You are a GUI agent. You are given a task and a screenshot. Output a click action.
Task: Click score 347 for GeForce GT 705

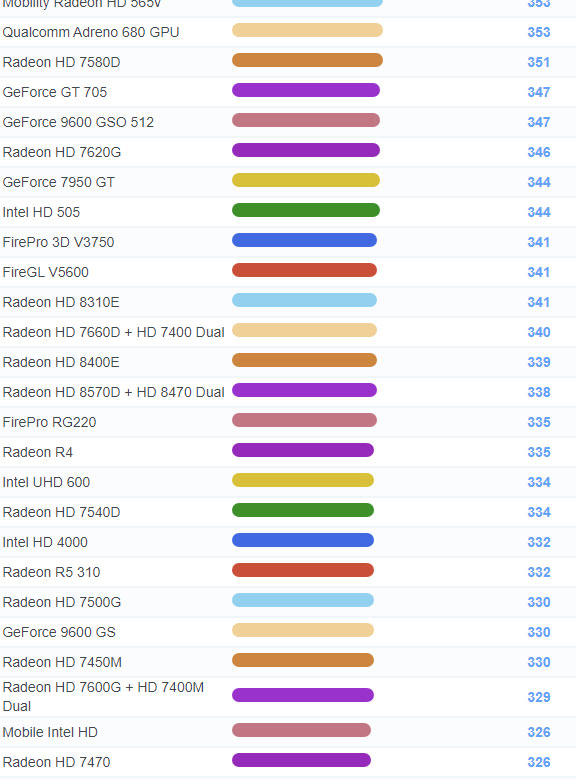[x=539, y=92]
